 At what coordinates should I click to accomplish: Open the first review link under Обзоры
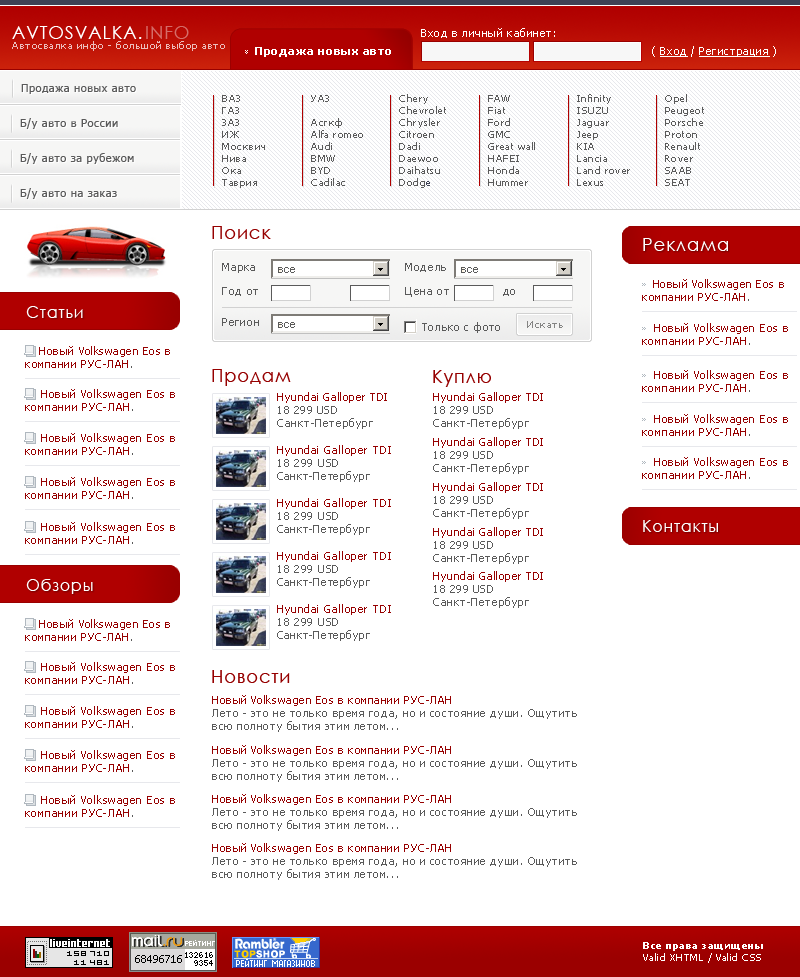click(97, 631)
